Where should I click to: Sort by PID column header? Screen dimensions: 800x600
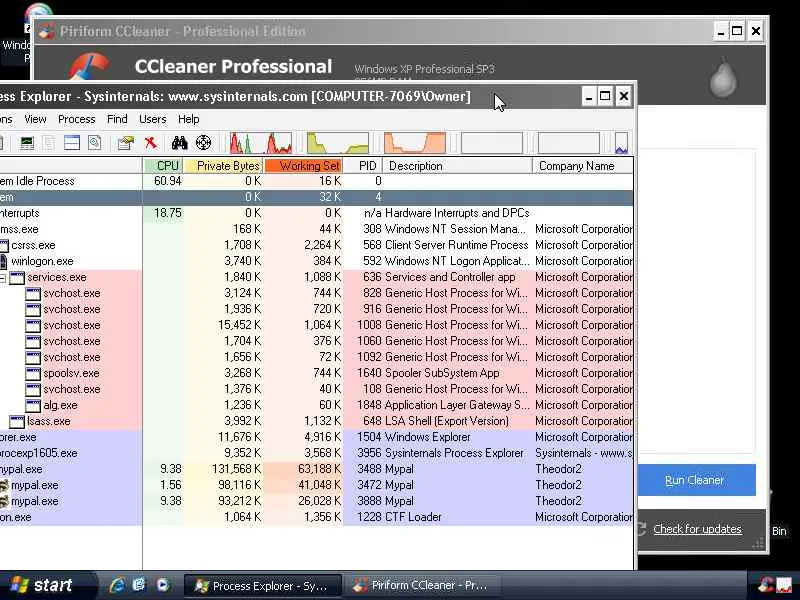tap(363, 166)
